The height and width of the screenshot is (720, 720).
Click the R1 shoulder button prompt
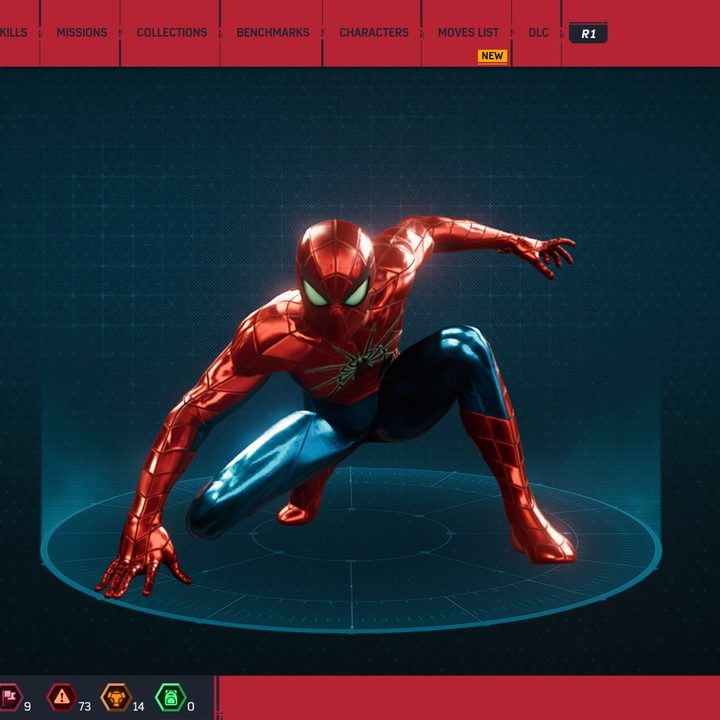[588, 33]
